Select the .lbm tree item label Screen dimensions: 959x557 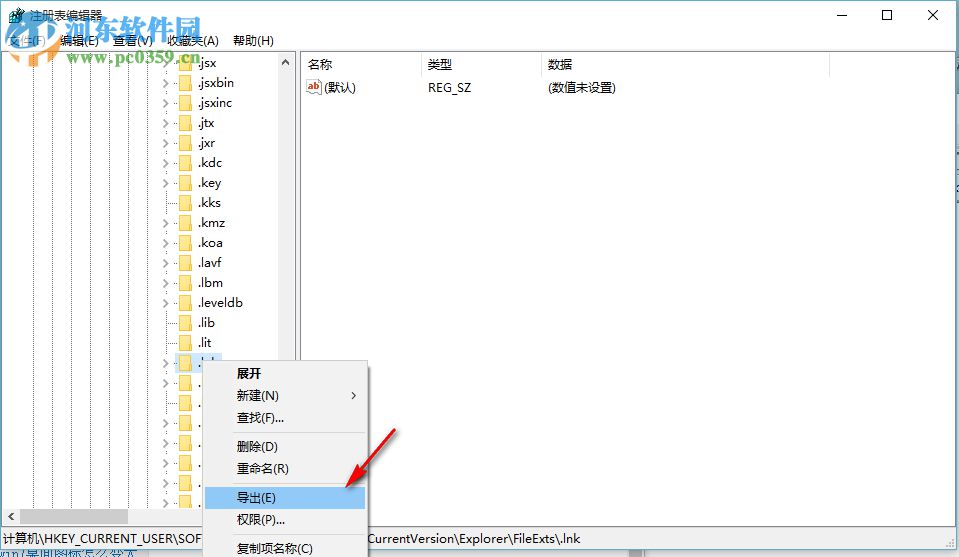210,283
